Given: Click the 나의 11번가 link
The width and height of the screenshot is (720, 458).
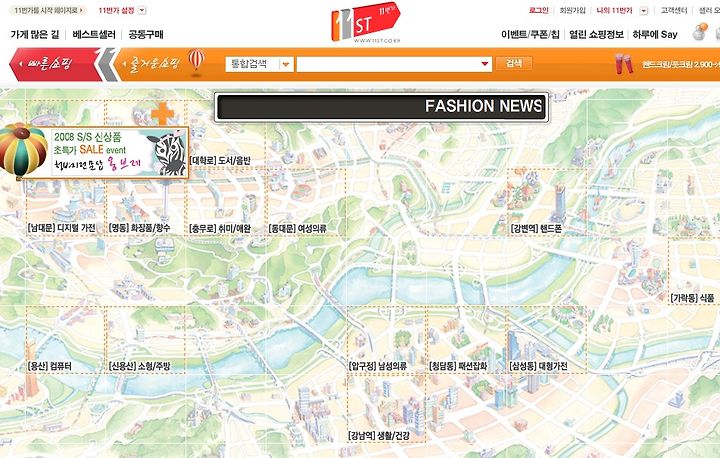Looking at the screenshot, I should tap(614, 10).
